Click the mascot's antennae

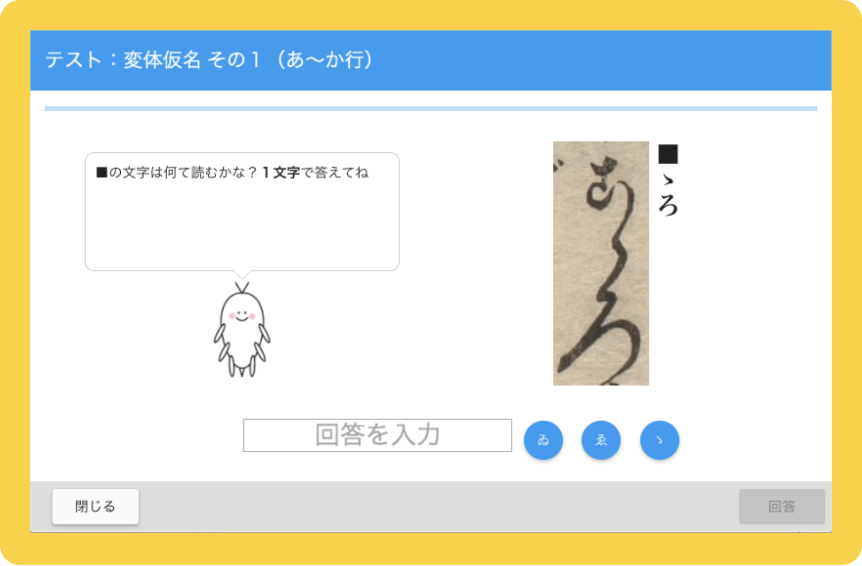242,288
